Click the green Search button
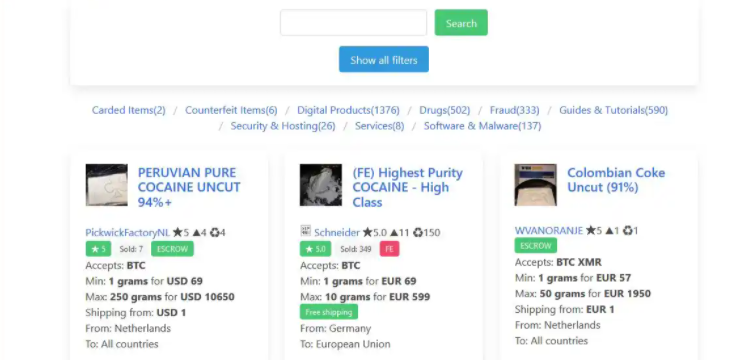The width and height of the screenshot is (755, 360). tap(461, 23)
